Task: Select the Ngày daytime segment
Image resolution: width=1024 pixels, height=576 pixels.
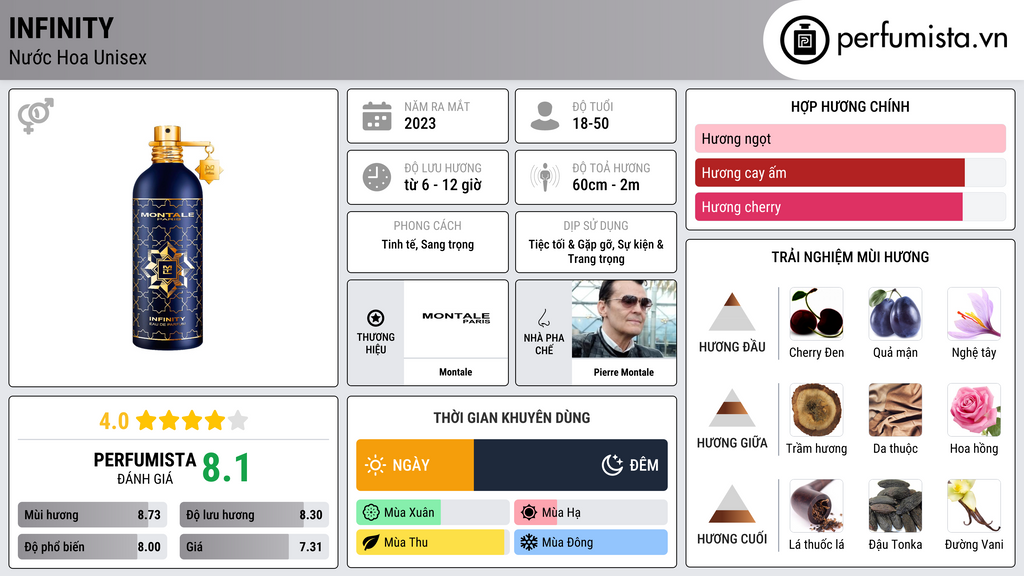Action: click(x=415, y=465)
